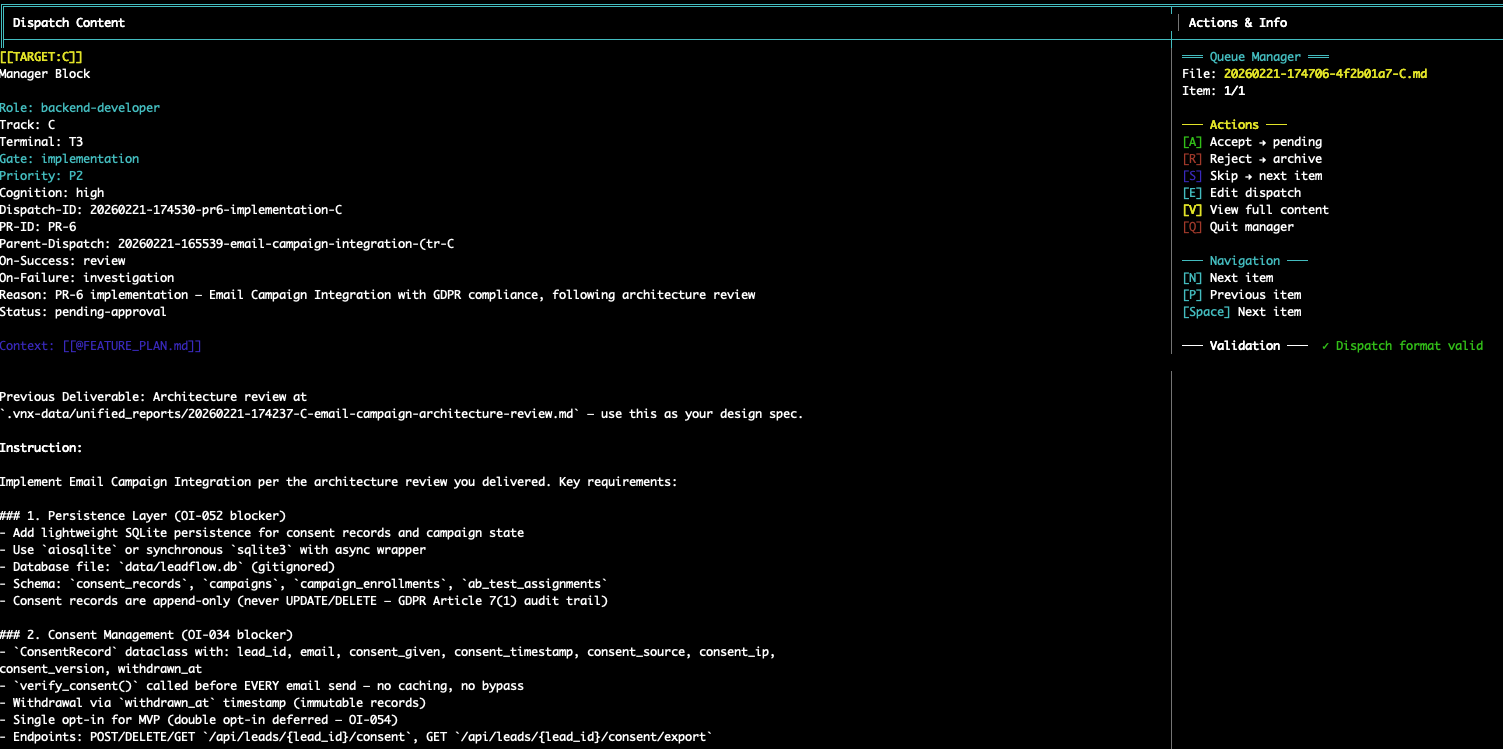Click the [[TARGET:C]] tag

tap(42, 56)
